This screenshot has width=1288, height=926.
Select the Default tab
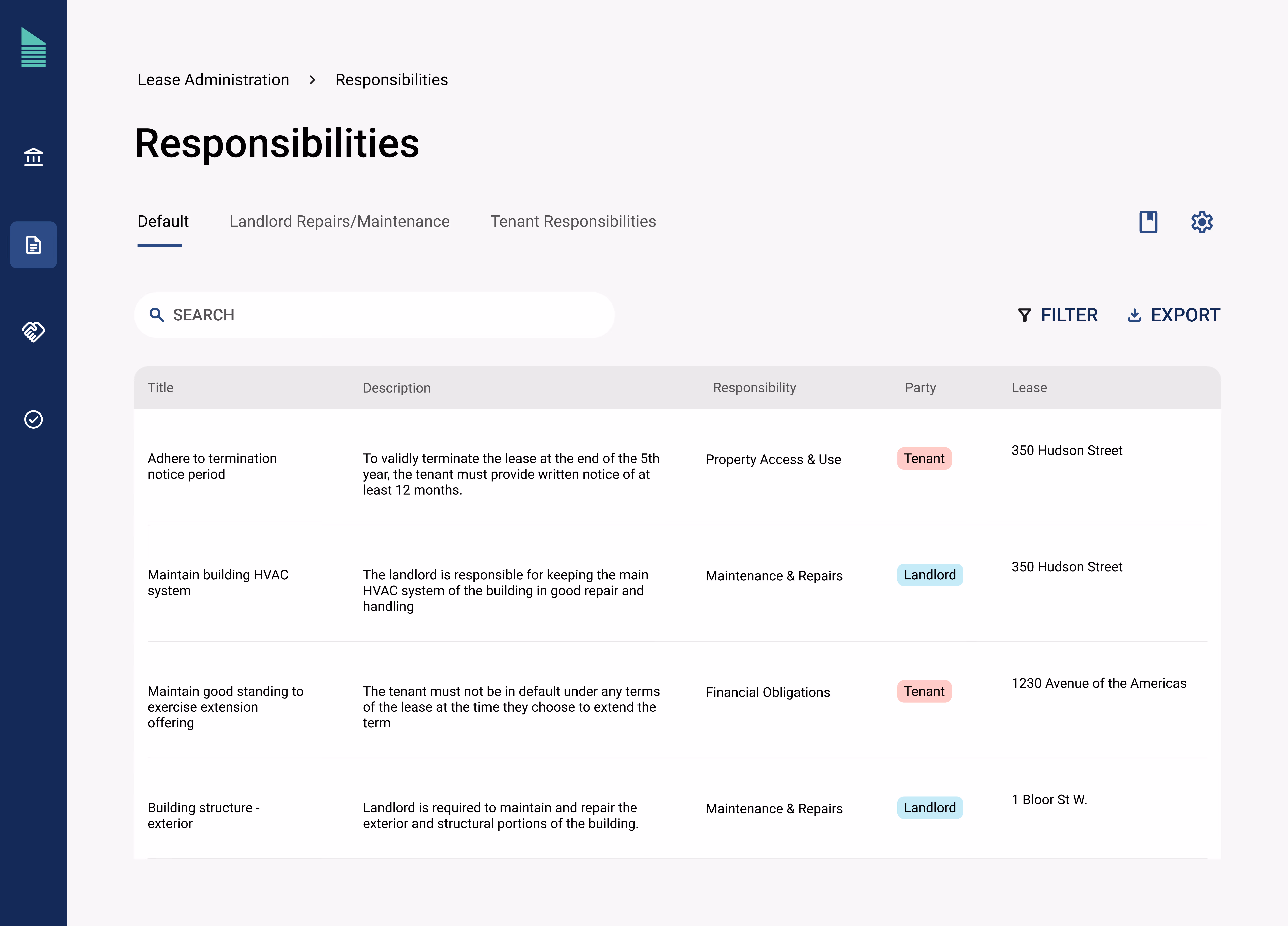[x=163, y=222]
